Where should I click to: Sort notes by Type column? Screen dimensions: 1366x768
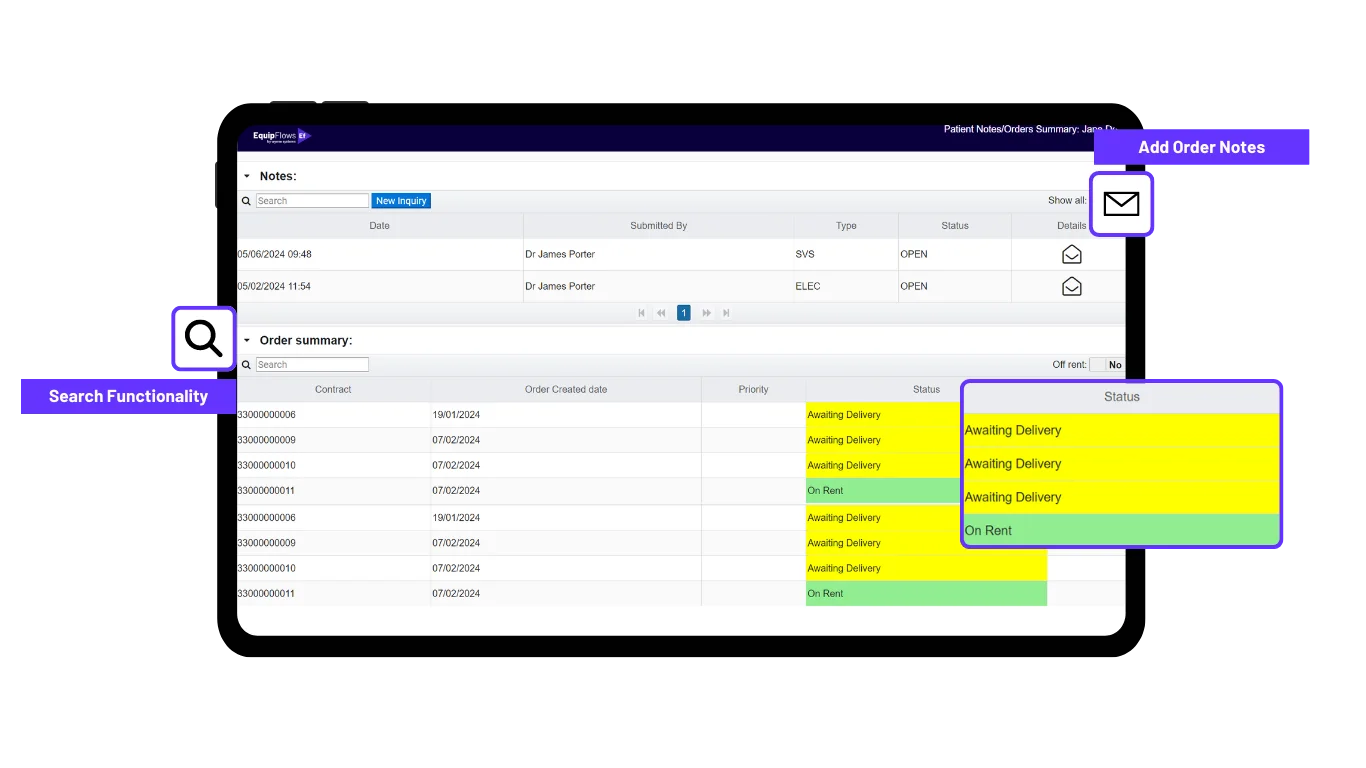[846, 226]
